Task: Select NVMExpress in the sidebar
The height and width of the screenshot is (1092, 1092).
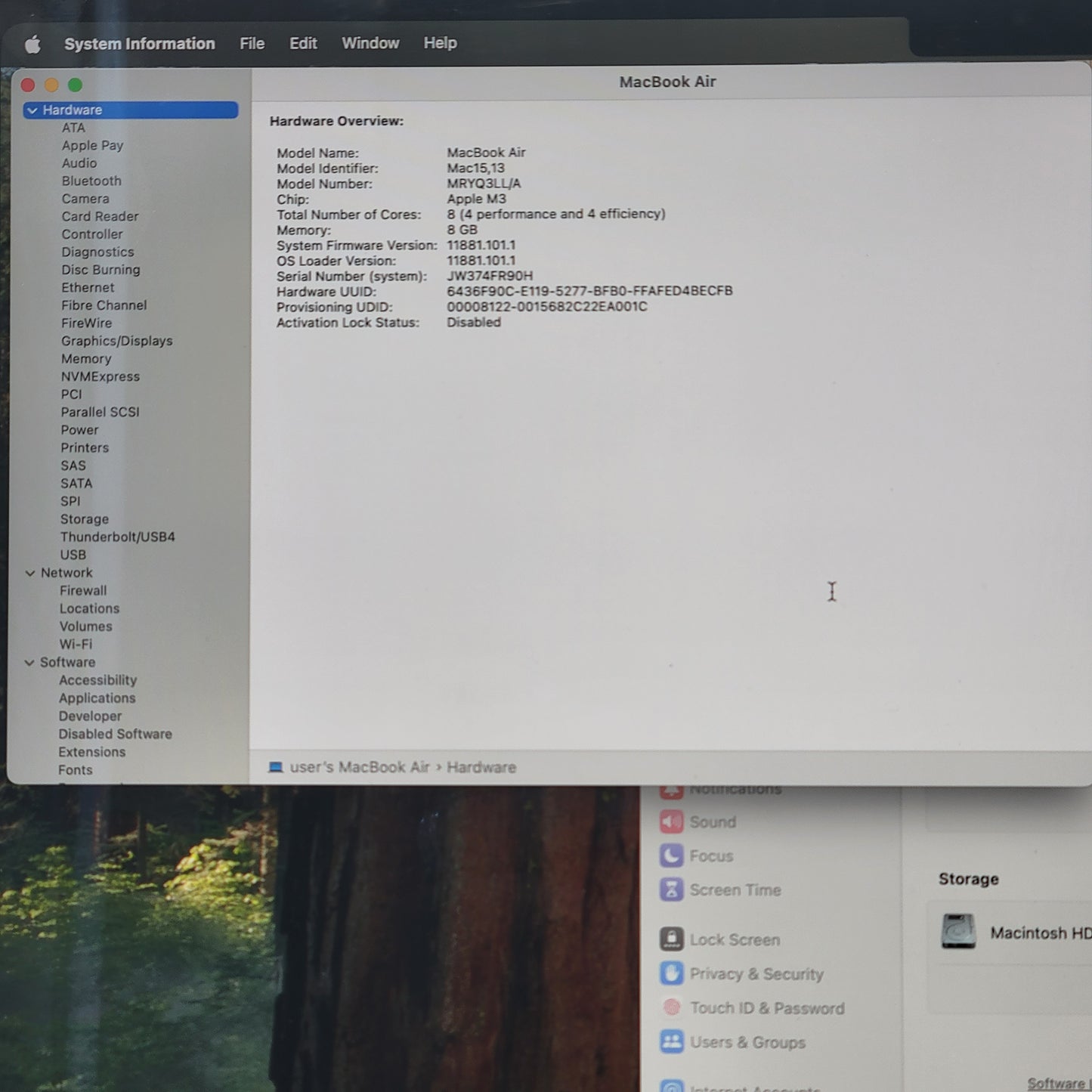Action: [x=101, y=376]
